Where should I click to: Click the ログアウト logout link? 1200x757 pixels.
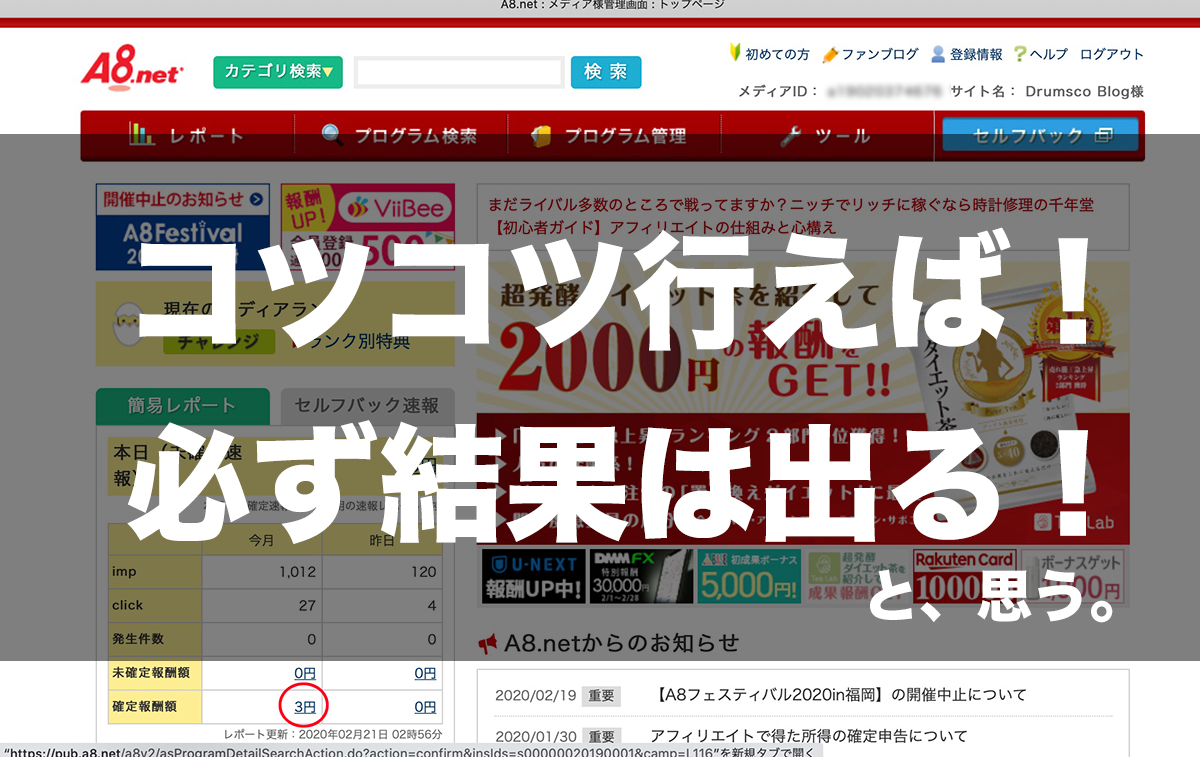(x=1111, y=54)
